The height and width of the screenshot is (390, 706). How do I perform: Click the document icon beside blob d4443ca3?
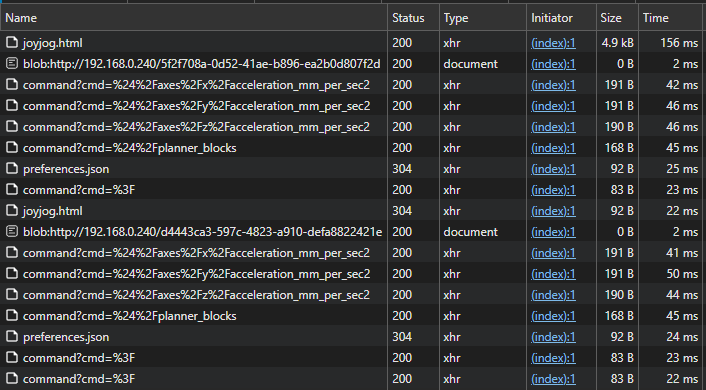[12, 231]
